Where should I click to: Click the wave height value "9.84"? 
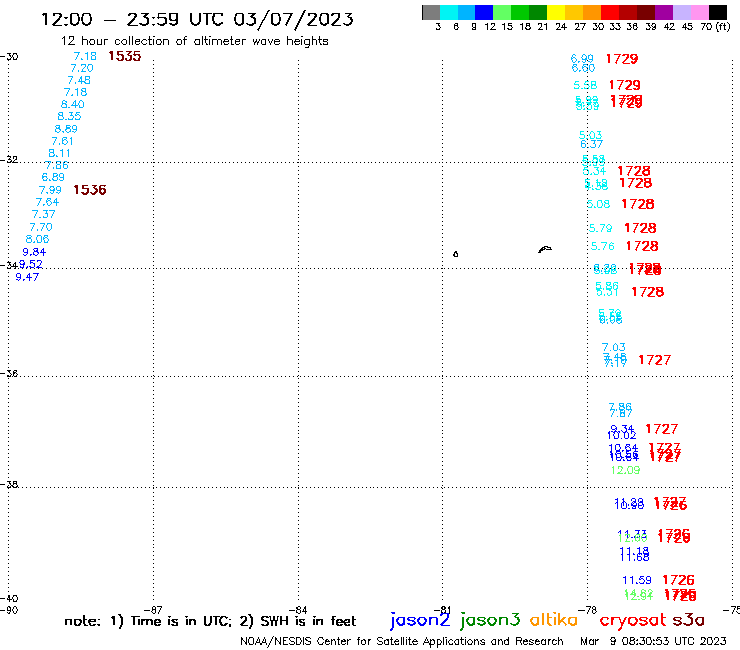(34, 252)
